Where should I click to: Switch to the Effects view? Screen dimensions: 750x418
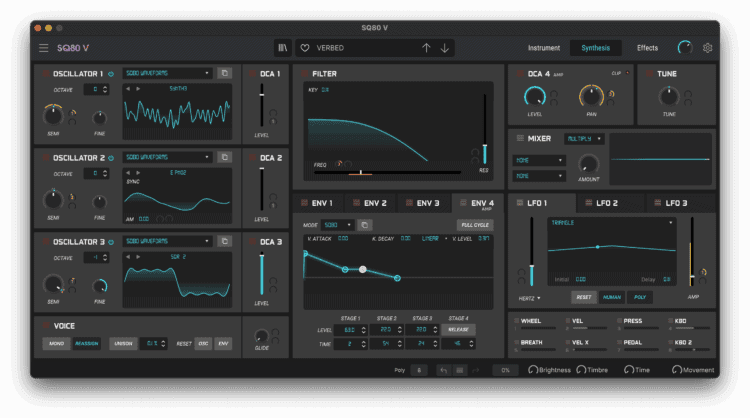(647, 48)
